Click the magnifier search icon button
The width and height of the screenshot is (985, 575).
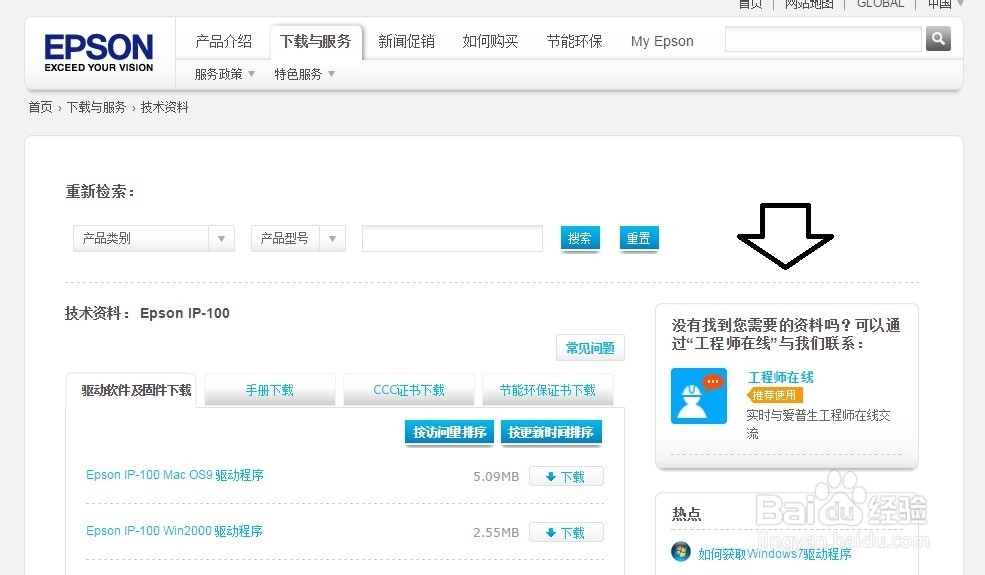(x=938, y=39)
